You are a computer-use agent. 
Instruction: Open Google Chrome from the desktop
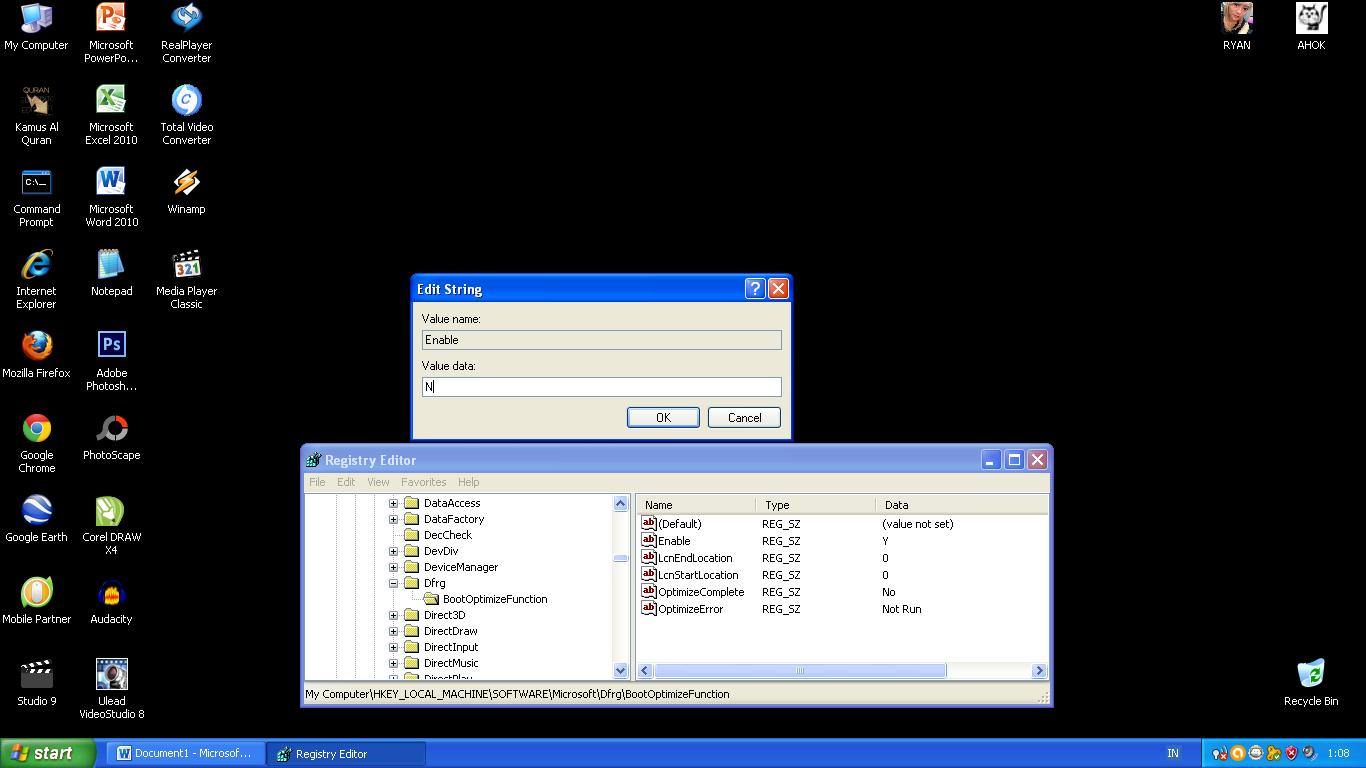pos(37,432)
